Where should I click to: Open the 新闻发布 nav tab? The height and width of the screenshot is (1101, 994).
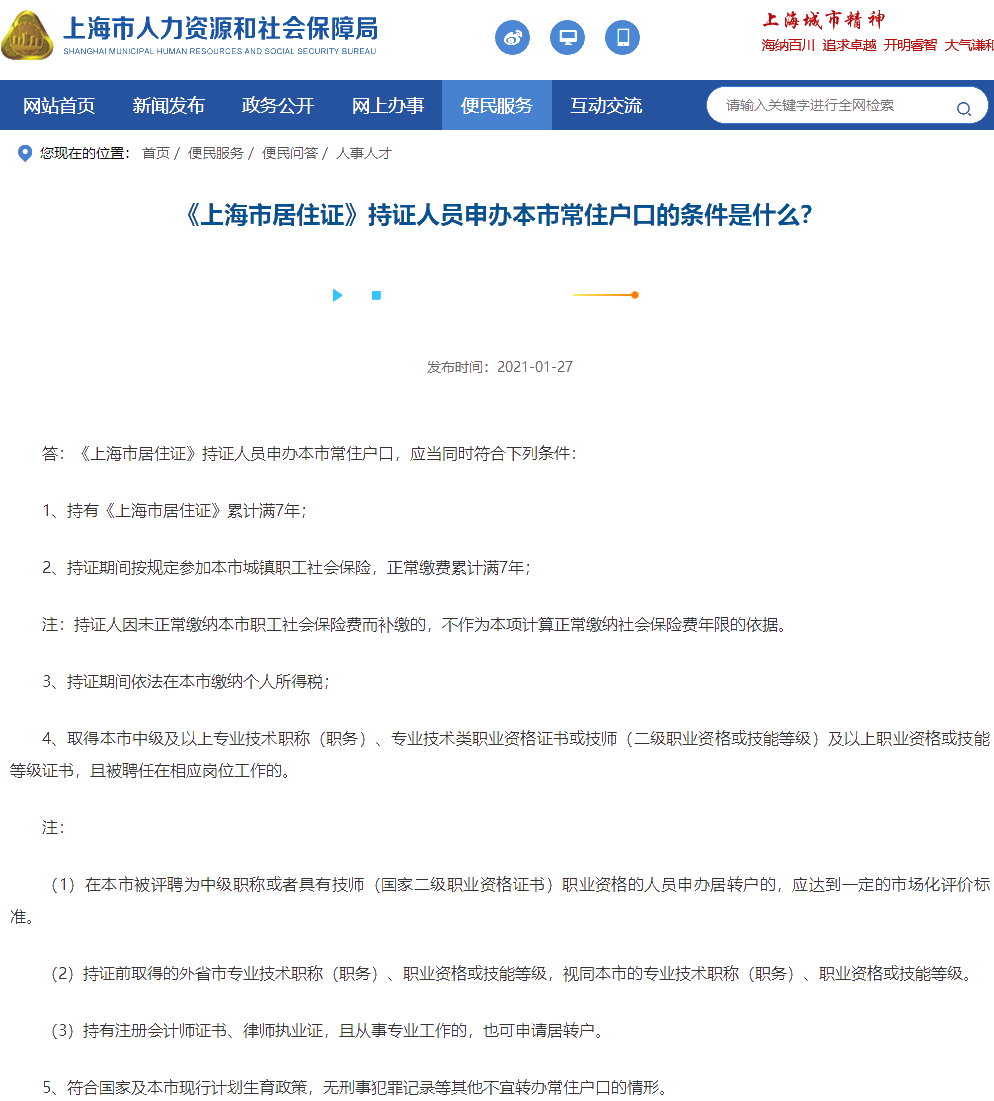click(168, 105)
